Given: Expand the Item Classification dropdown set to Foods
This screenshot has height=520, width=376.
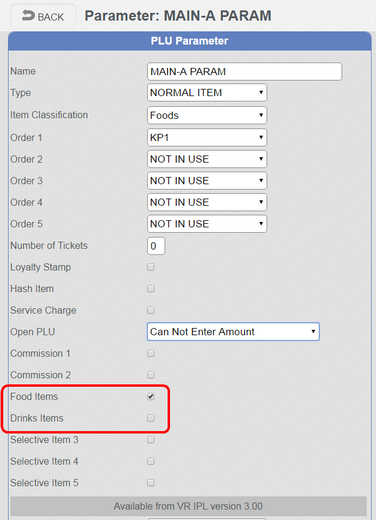Looking at the screenshot, I should coord(207,115).
